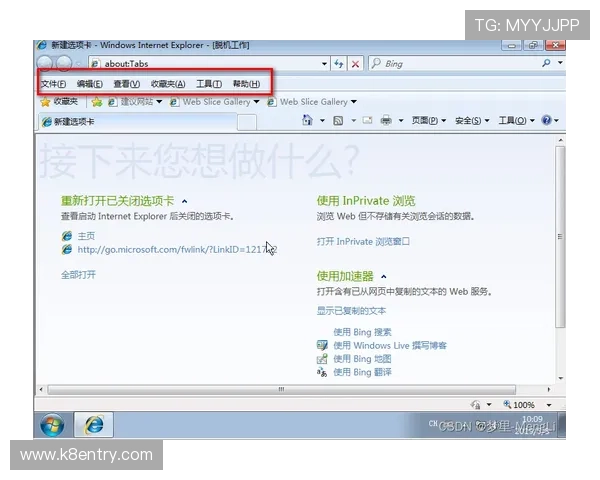Click 使用 Bing 地图 link
The width and height of the screenshot is (600, 480).
tap(362, 359)
